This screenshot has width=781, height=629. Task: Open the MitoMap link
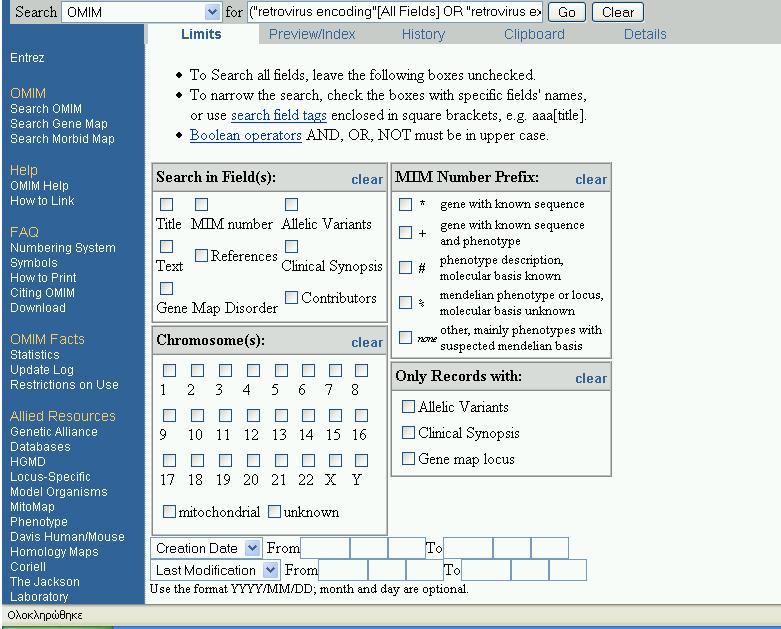(x=32, y=506)
